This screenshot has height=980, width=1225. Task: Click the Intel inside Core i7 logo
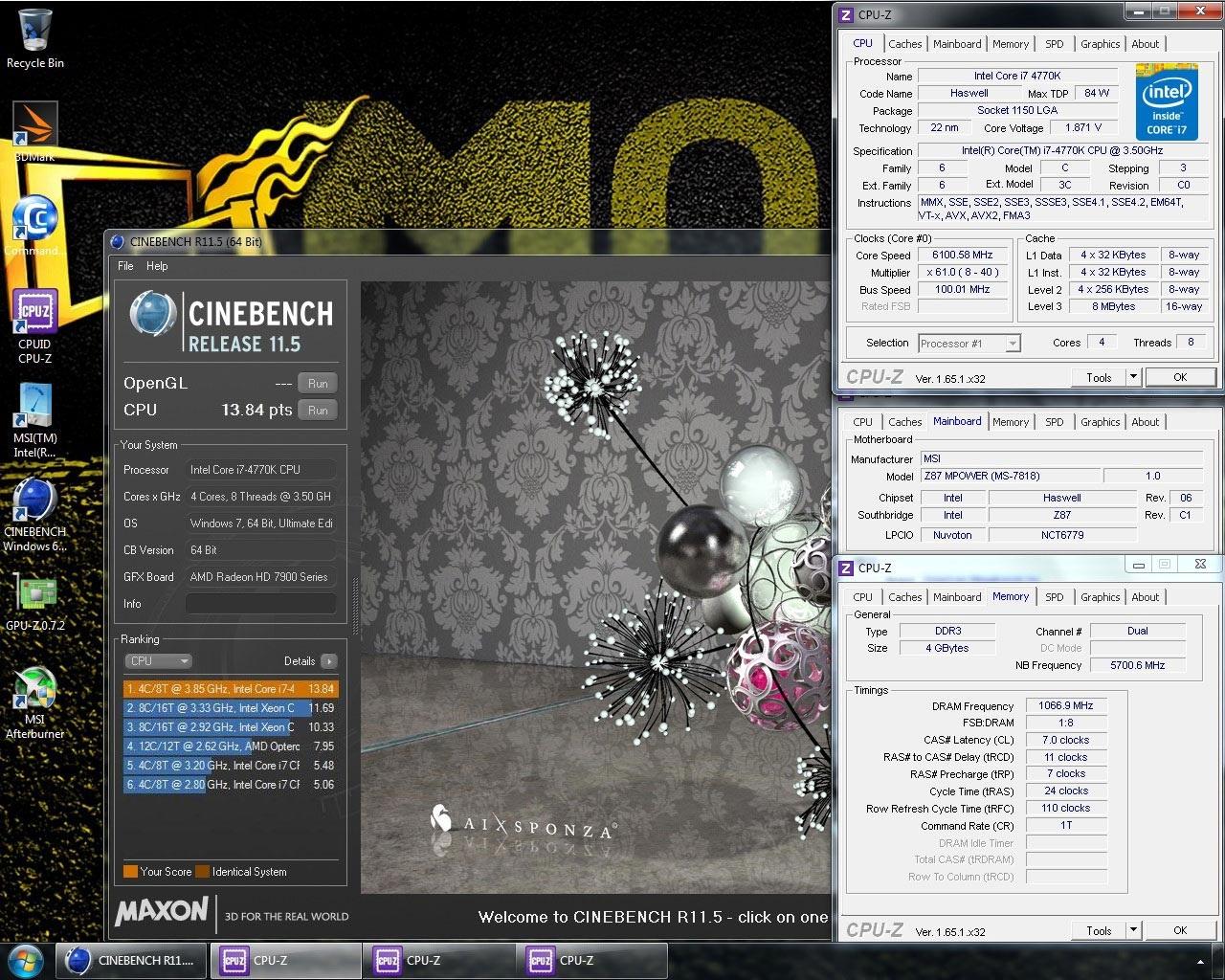pos(1167,102)
